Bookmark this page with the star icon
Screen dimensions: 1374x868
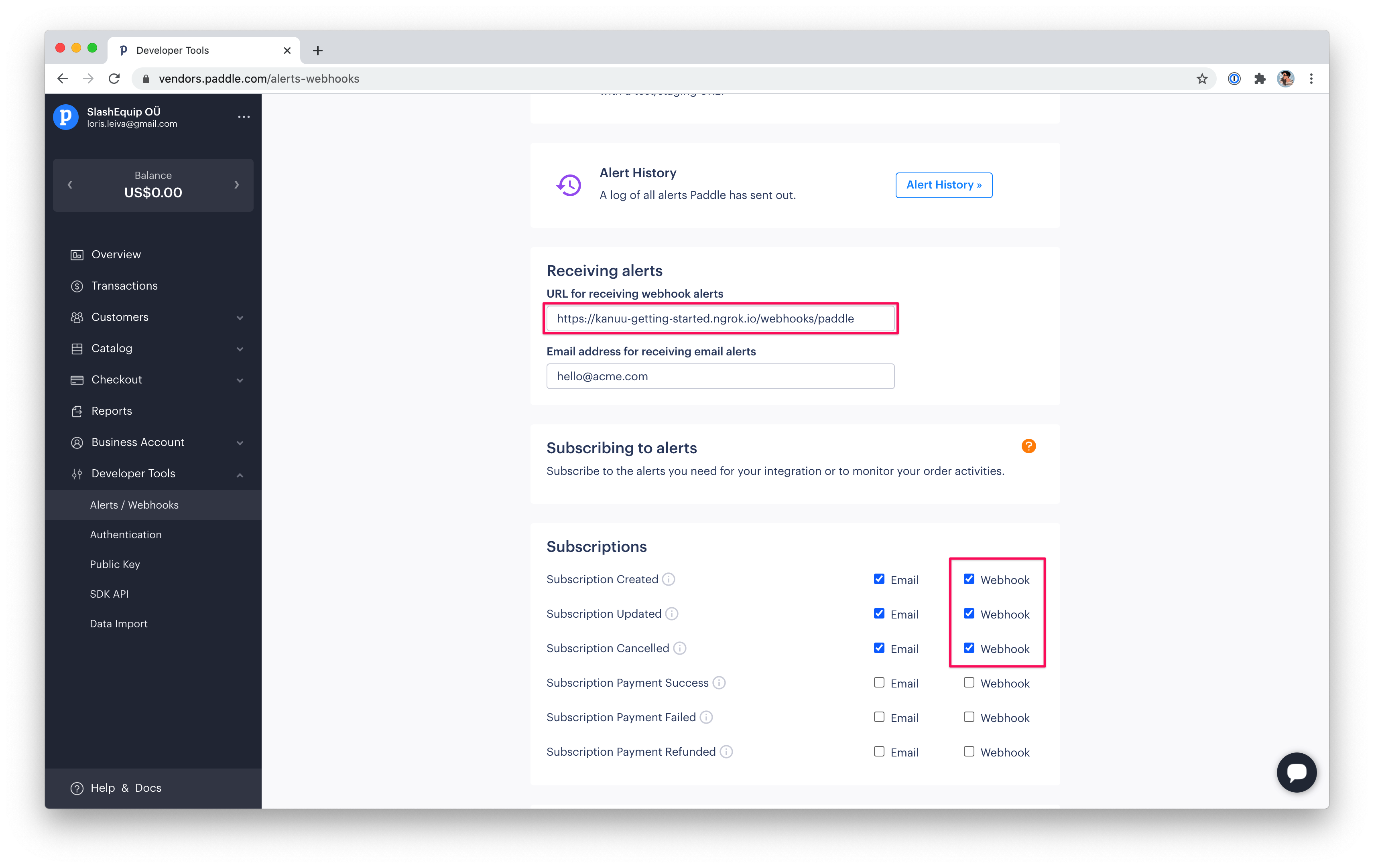(x=1202, y=79)
